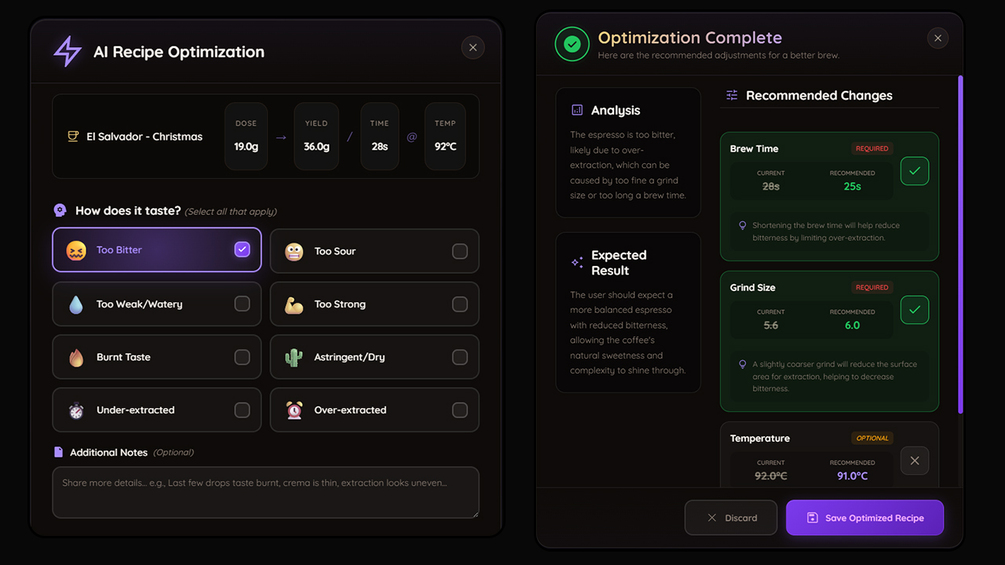1005x565 pixels.
Task: Click into the Additional Notes text field
Action: [265, 492]
